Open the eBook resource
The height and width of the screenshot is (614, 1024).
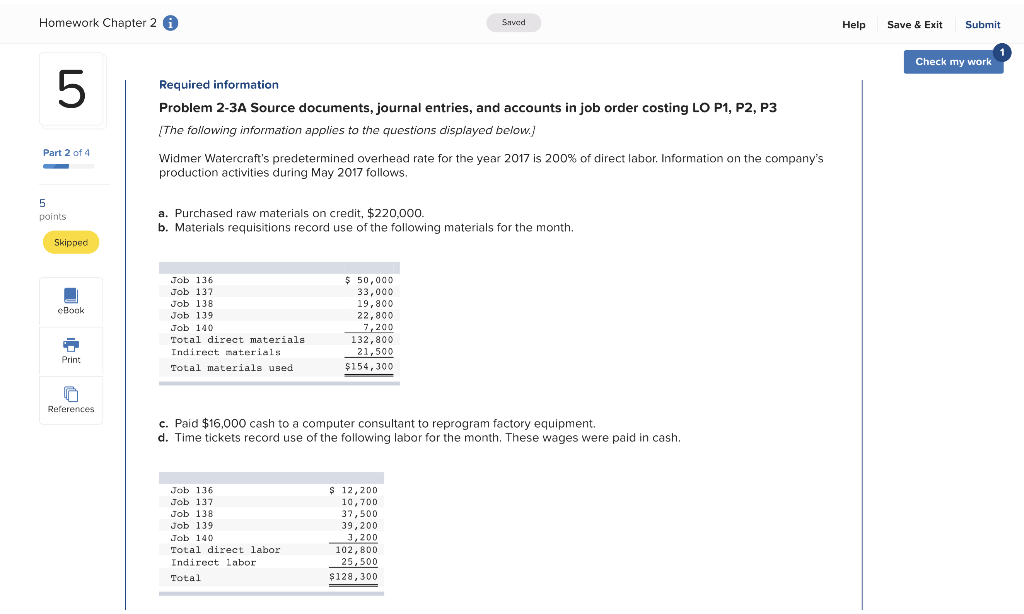coord(70,300)
